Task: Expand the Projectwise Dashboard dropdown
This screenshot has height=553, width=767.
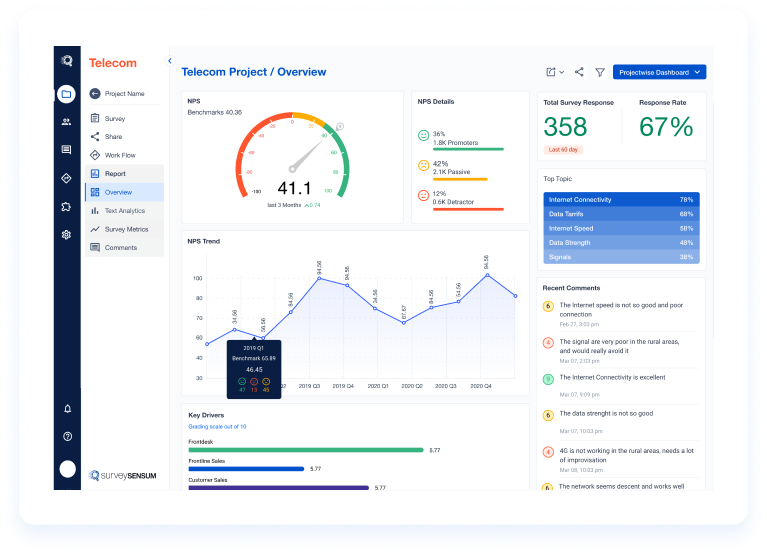Action: pyautogui.click(x=659, y=72)
